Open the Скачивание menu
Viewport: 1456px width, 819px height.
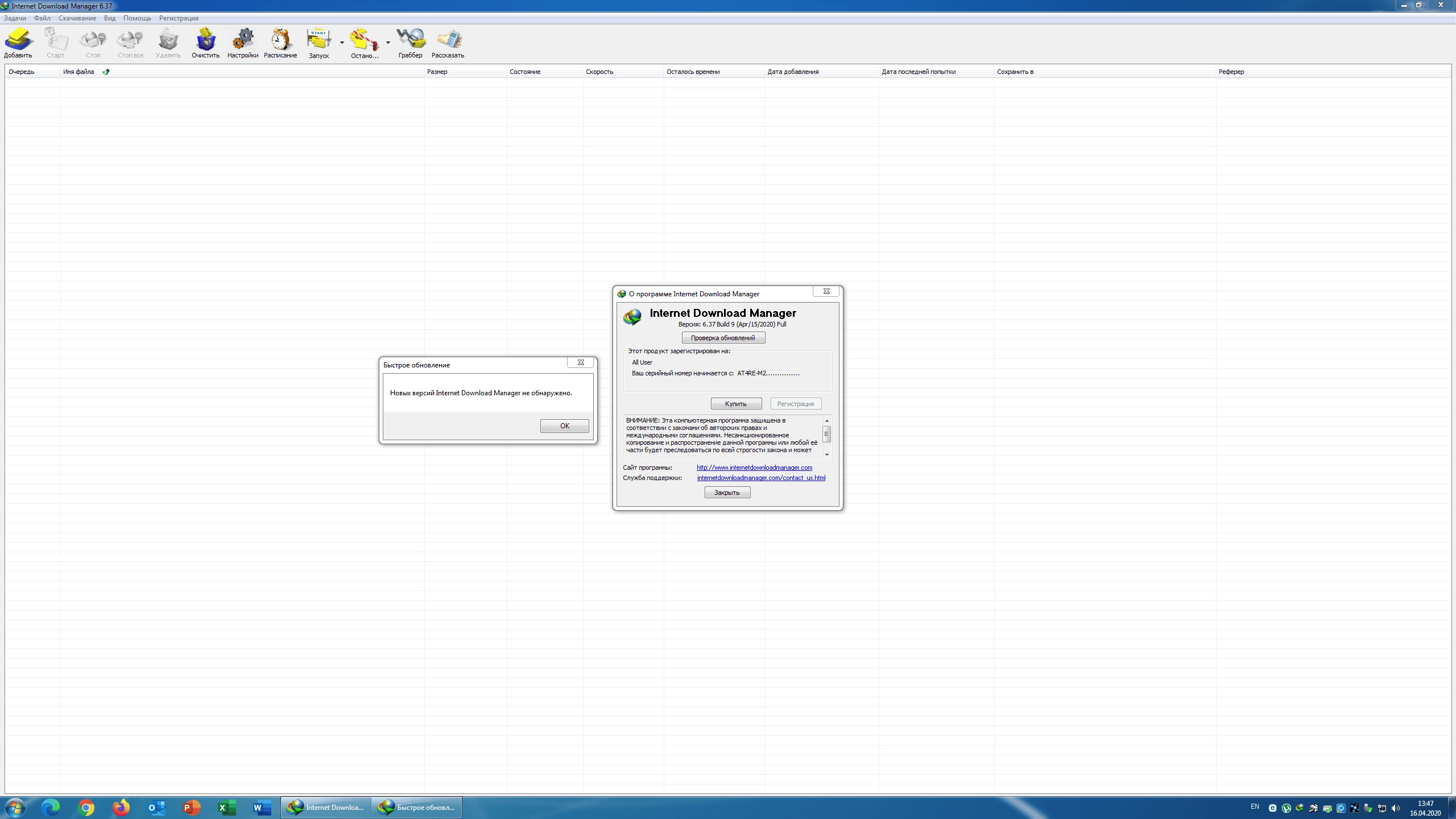[77, 18]
